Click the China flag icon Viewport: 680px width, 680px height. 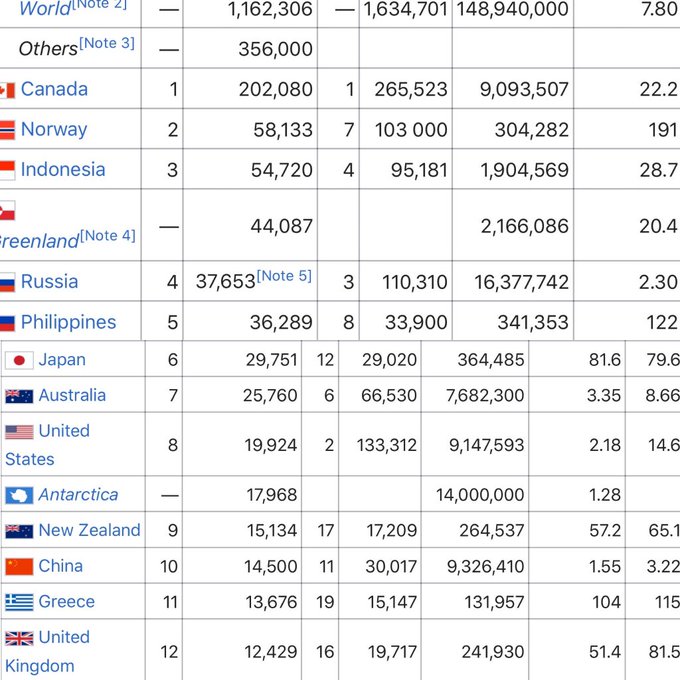pyautogui.click(x=19, y=567)
